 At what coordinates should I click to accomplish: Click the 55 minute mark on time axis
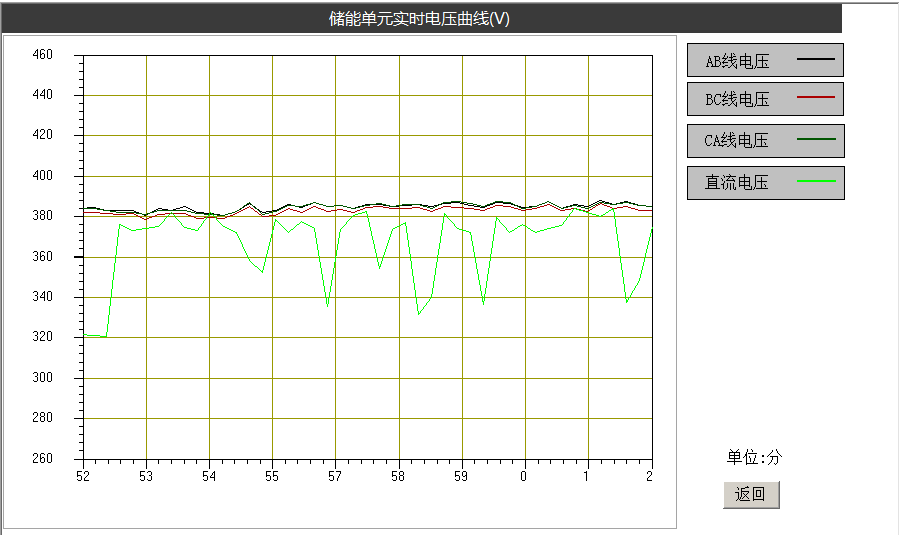[x=272, y=477]
